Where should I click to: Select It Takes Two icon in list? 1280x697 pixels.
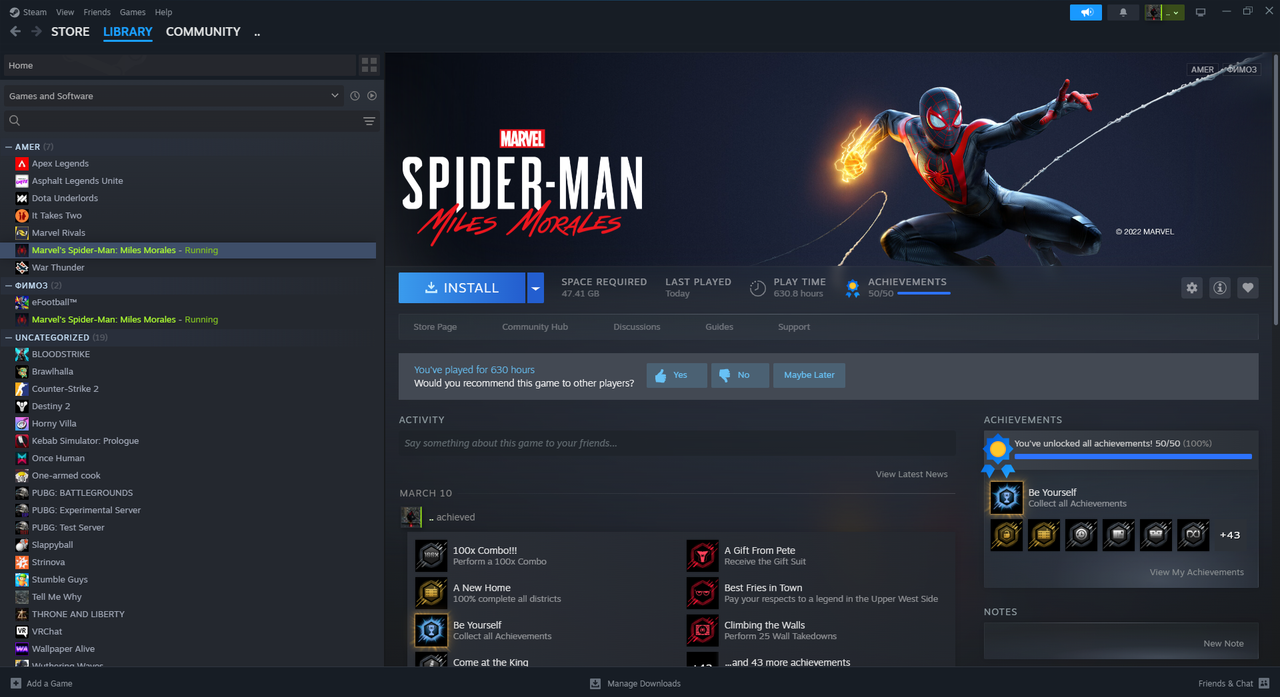pos(22,215)
